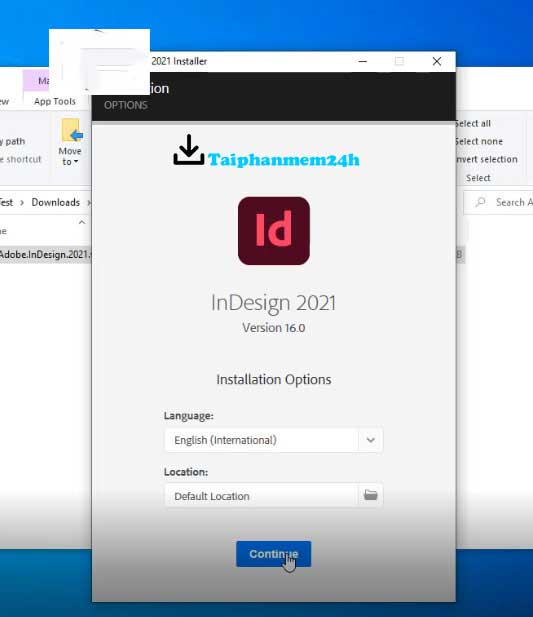Minimize the InDesign 2021 Installer window
The width and height of the screenshot is (533, 617).
(363, 61)
